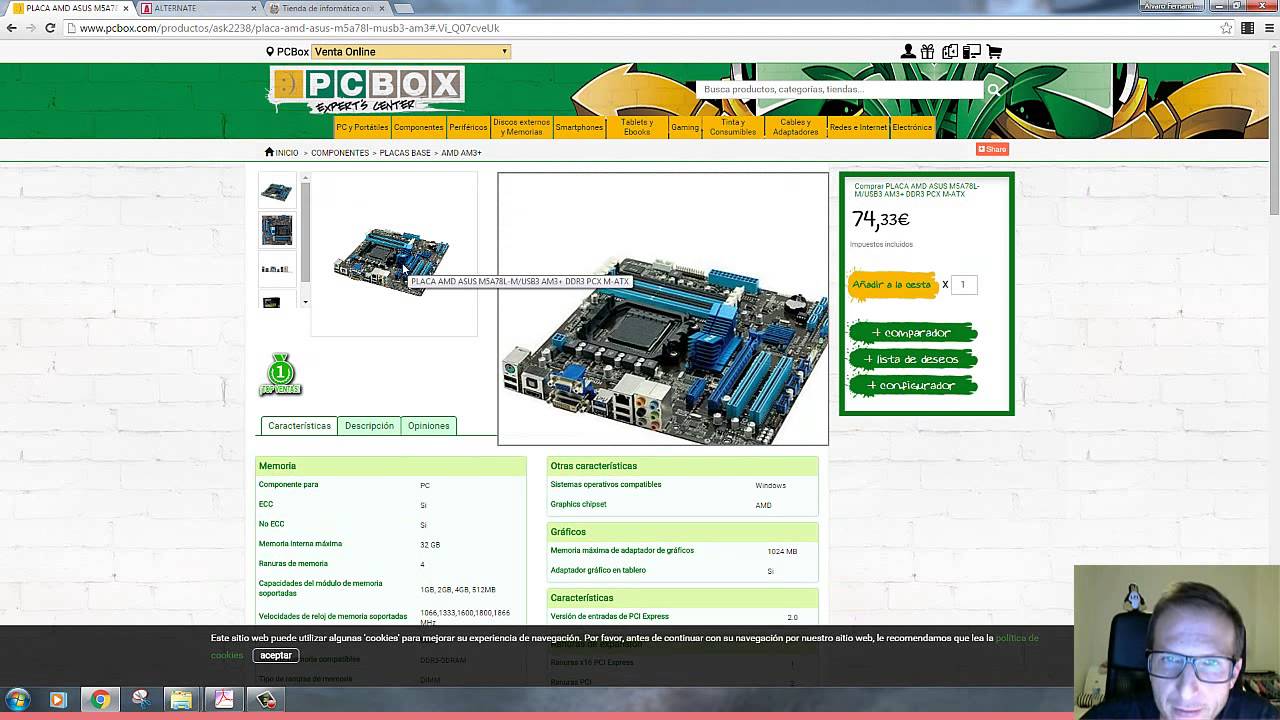Open Electrónica menu category
The image size is (1280, 720).
pyautogui.click(x=912, y=127)
